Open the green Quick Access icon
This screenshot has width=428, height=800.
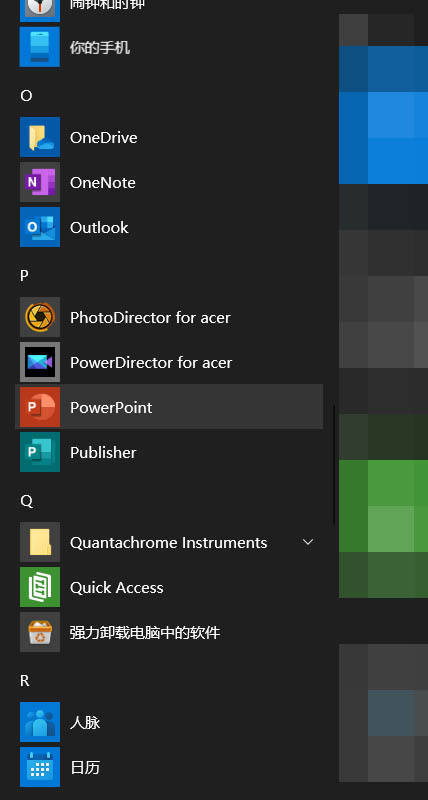(40, 587)
